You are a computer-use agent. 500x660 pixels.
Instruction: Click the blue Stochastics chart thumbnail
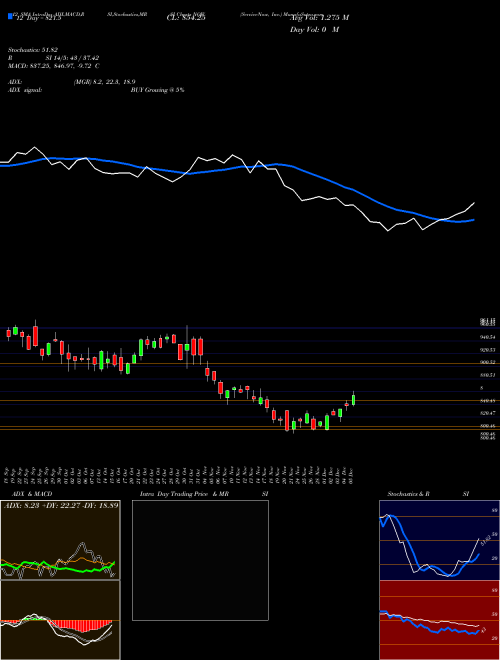[x=439, y=540]
